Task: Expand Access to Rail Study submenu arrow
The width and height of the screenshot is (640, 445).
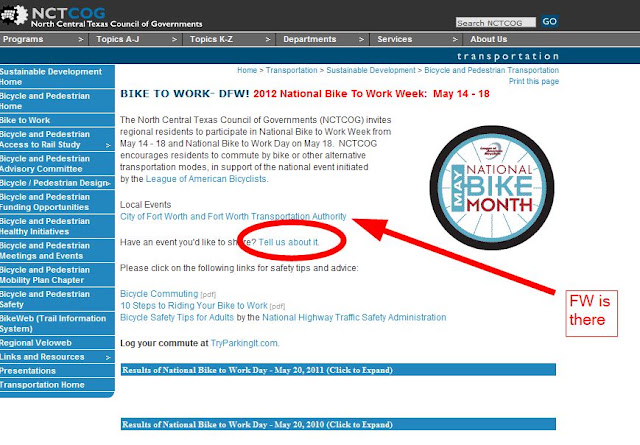Action: coord(108,145)
